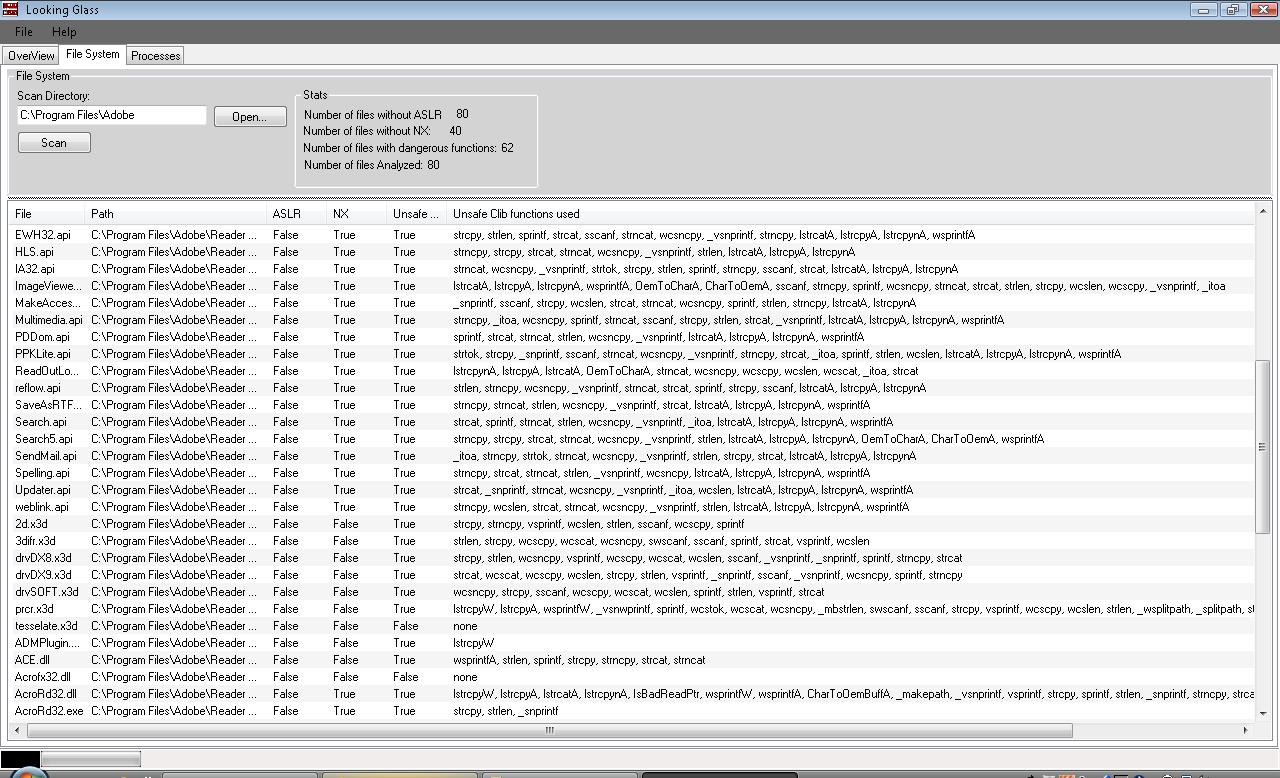This screenshot has width=1280, height=778.
Task: Click the vertical scrollbar thumb
Action: point(1263,447)
